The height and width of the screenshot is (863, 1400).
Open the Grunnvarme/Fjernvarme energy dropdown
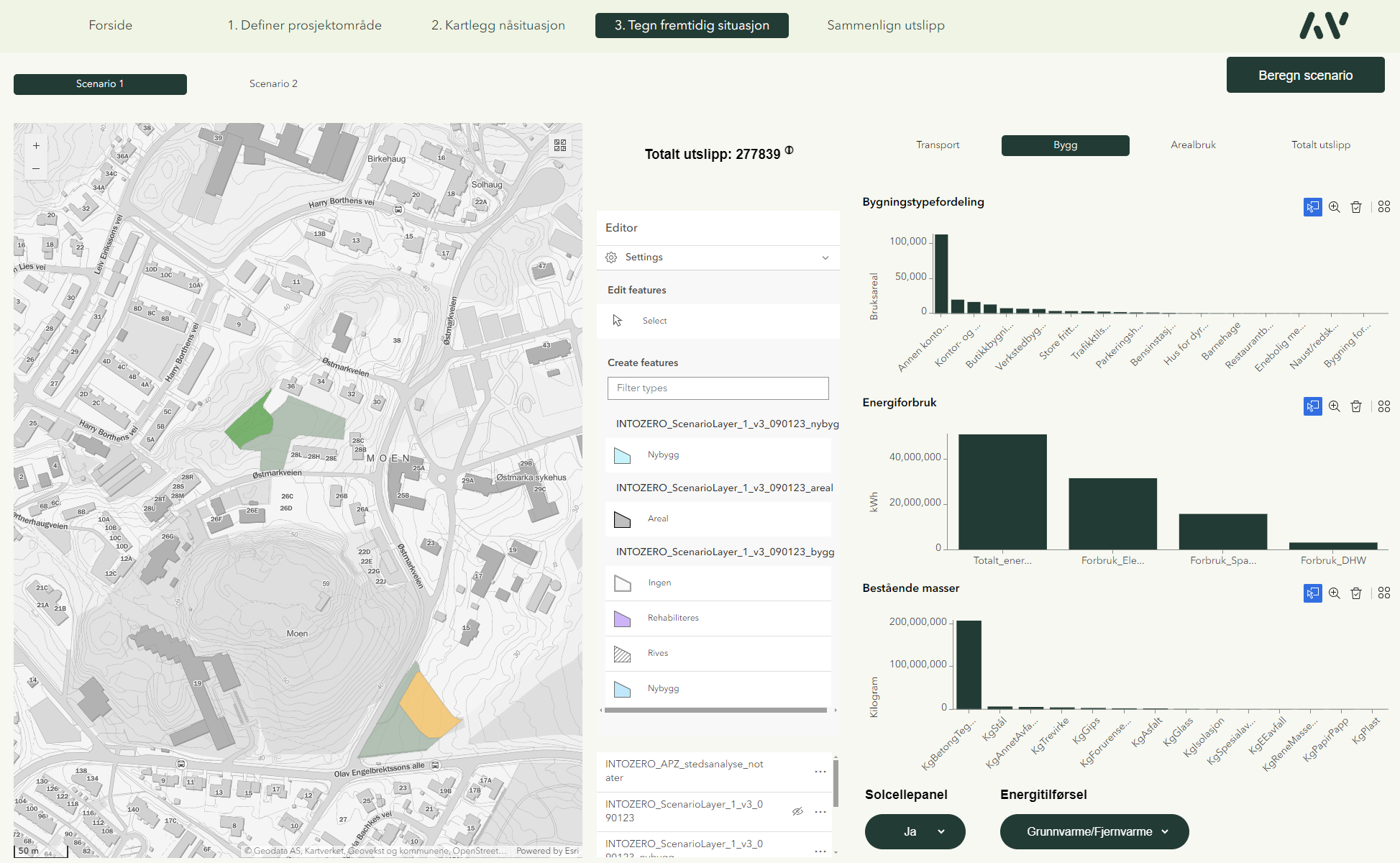1094,831
